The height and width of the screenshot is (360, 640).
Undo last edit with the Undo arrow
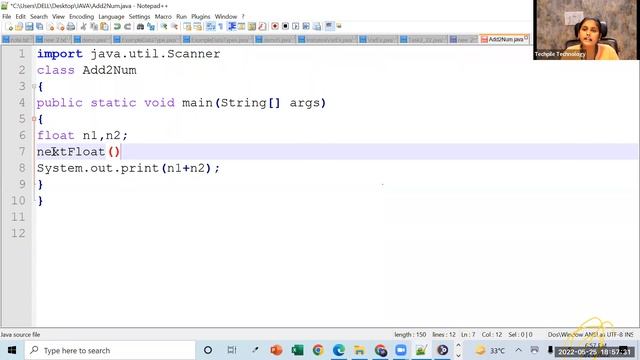117,27
